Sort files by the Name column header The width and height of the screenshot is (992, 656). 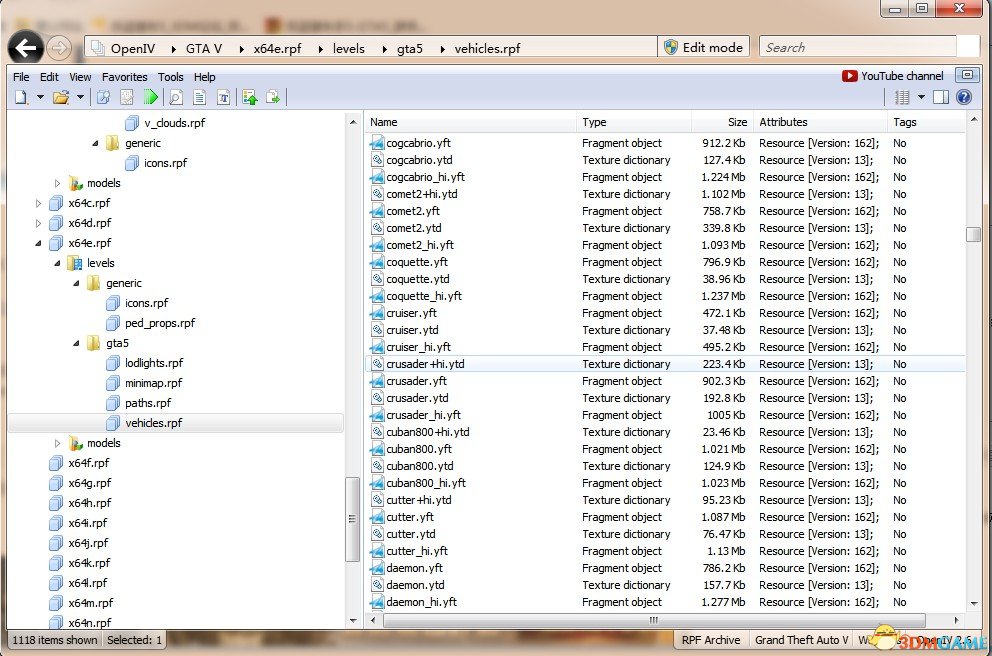point(471,122)
